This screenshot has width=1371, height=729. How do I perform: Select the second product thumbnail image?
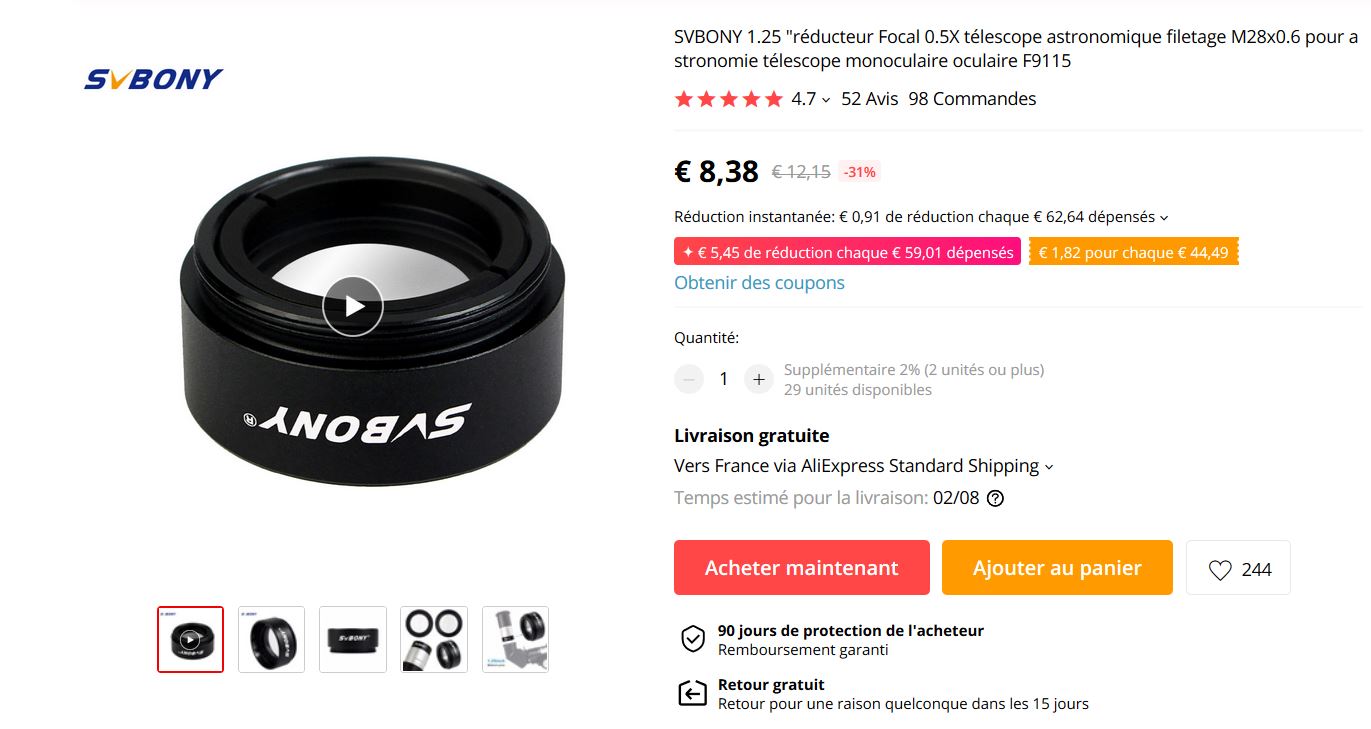(271, 639)
